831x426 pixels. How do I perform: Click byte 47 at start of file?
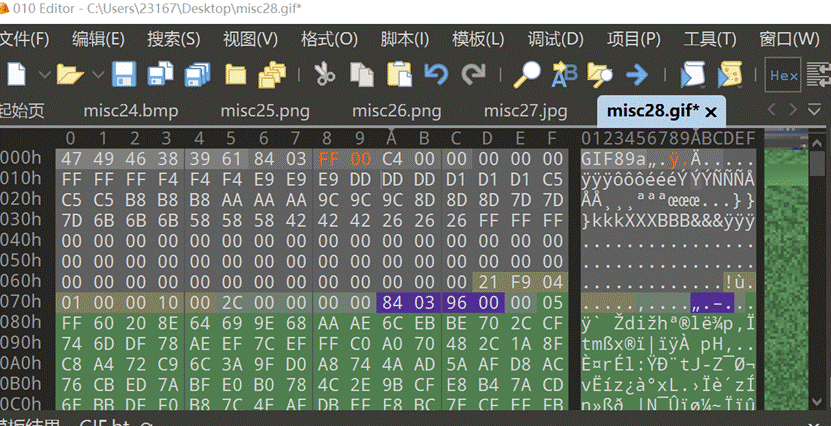[72, 158]
